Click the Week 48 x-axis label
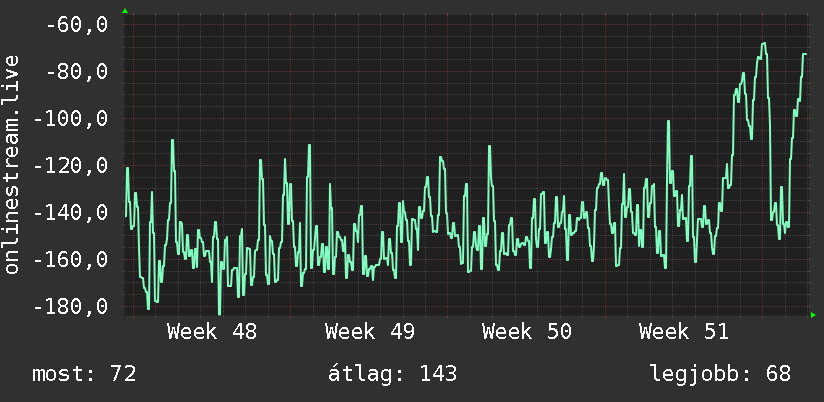 click(x=212, y=332)
